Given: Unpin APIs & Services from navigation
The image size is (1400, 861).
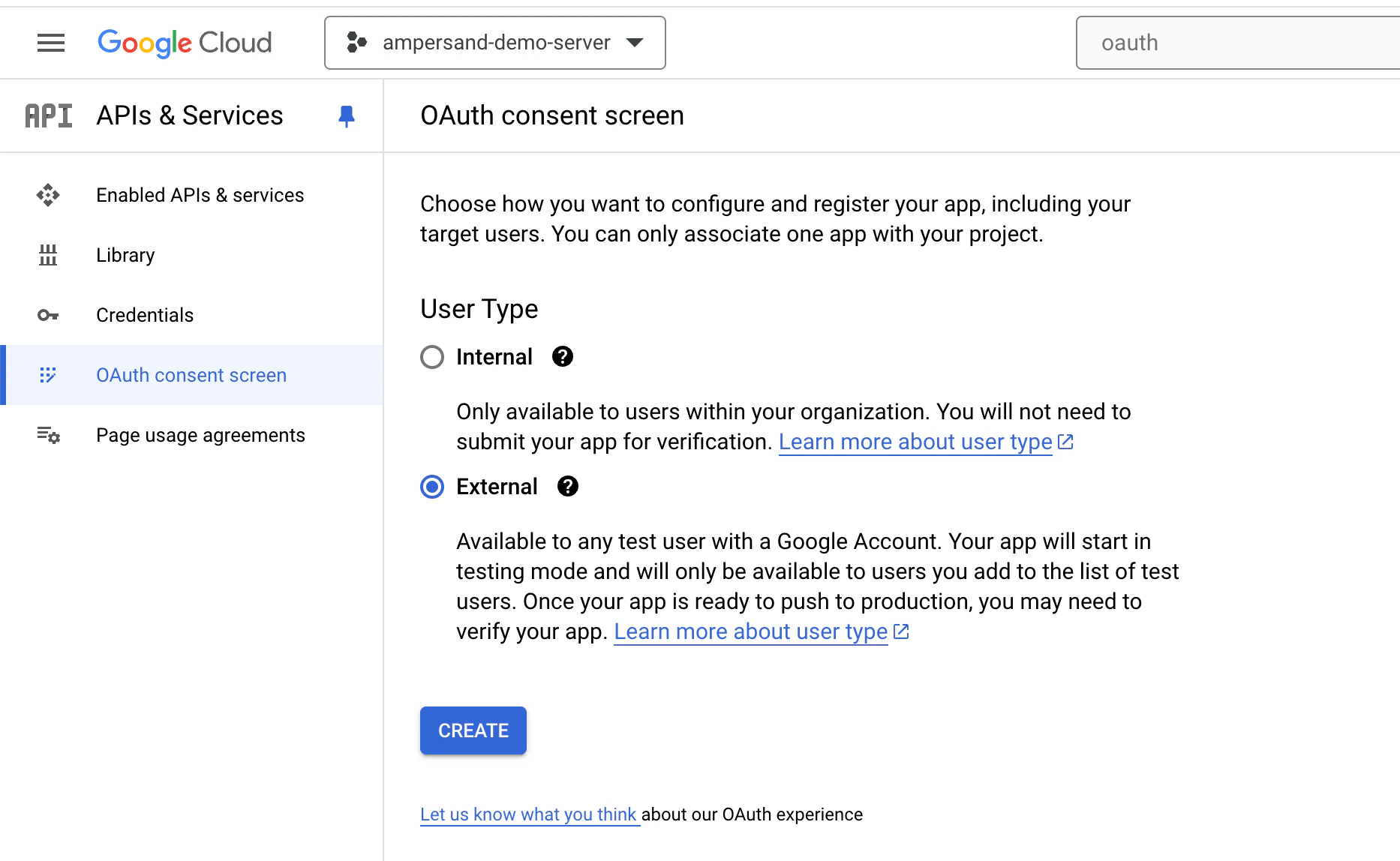Looking at the screenshot, I should [x=346, y=116].
